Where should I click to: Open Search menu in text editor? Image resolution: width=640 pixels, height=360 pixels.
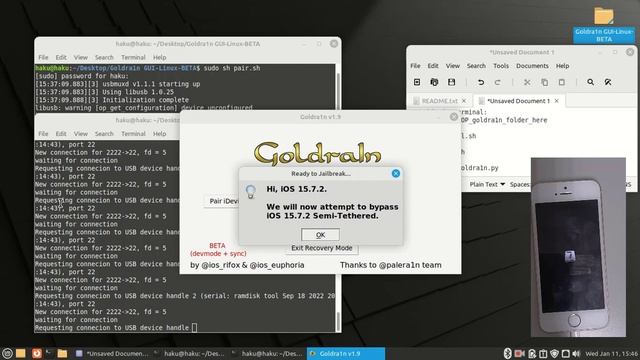coord(476,66)
